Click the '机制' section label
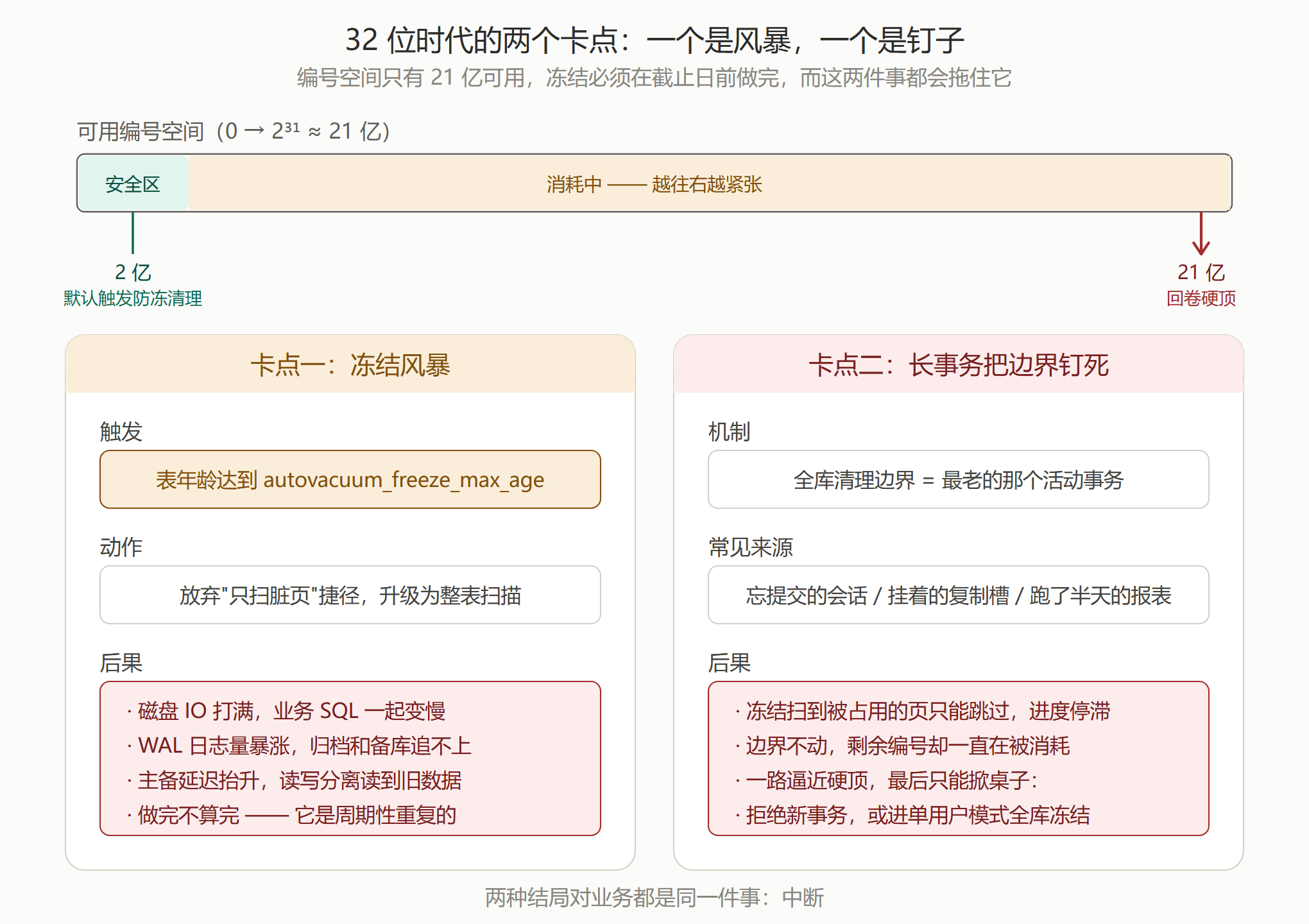The image size is (1309, 924). [x=730, y=431]
